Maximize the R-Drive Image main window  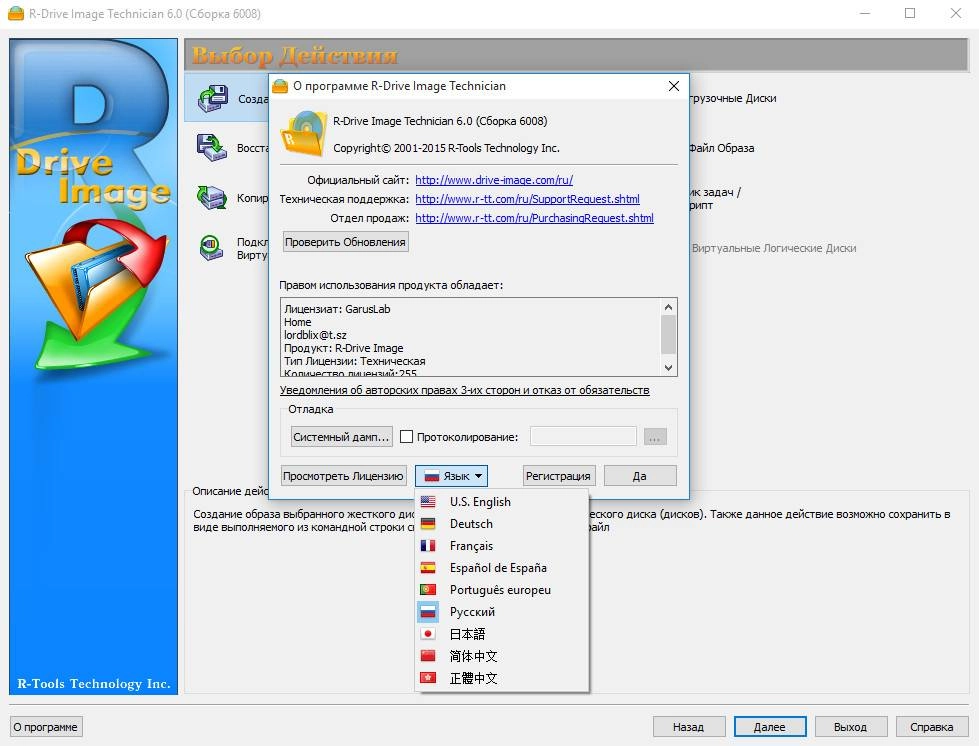coord(910,13)
